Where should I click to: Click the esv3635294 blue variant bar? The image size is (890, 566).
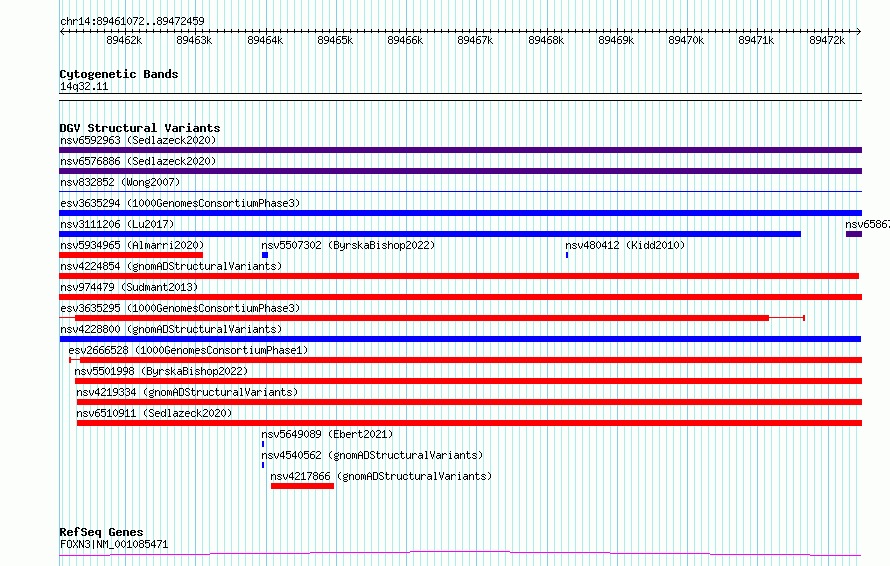[460, 213]
